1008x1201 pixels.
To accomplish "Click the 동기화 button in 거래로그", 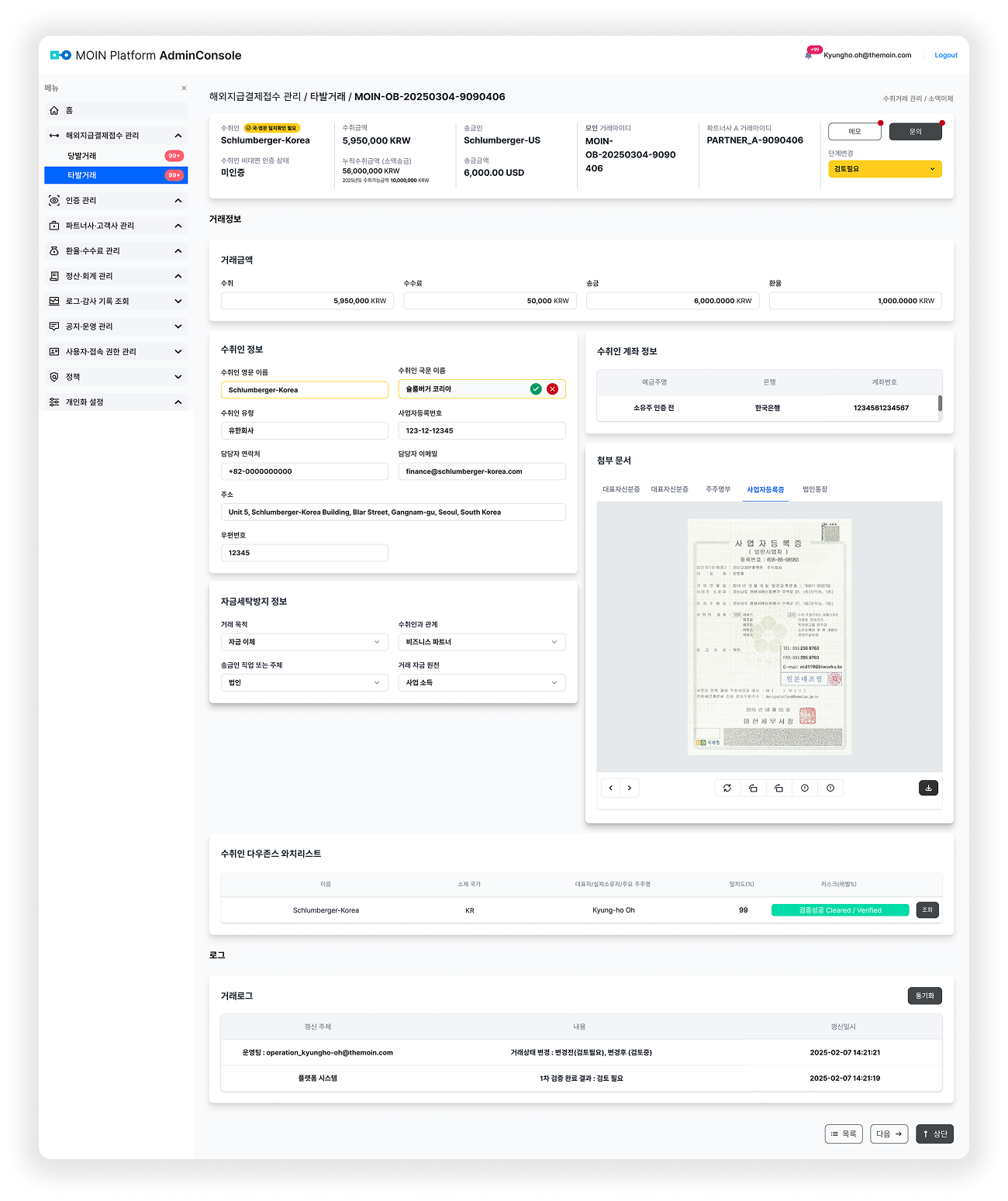I will coord(924,996).
